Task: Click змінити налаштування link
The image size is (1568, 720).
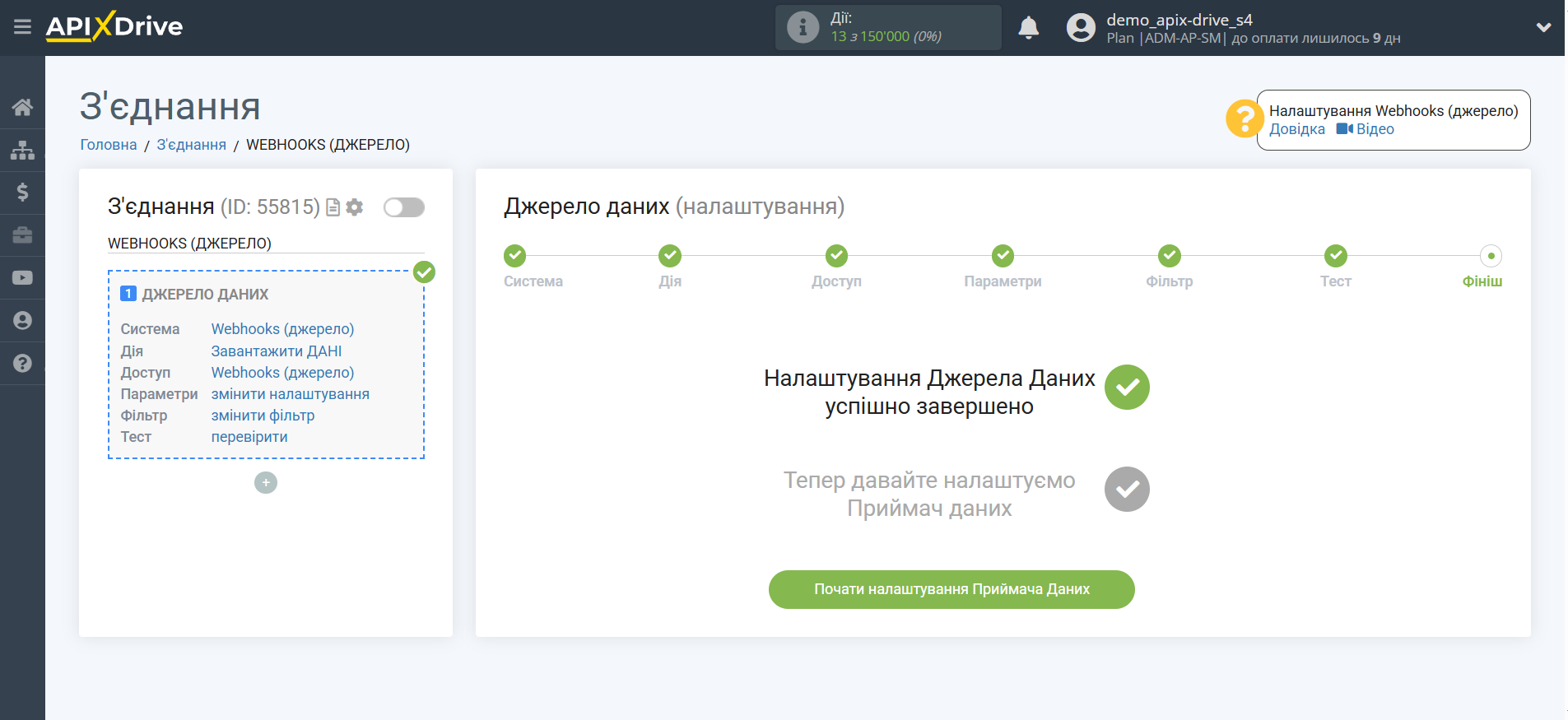Action: pos(290,394)
